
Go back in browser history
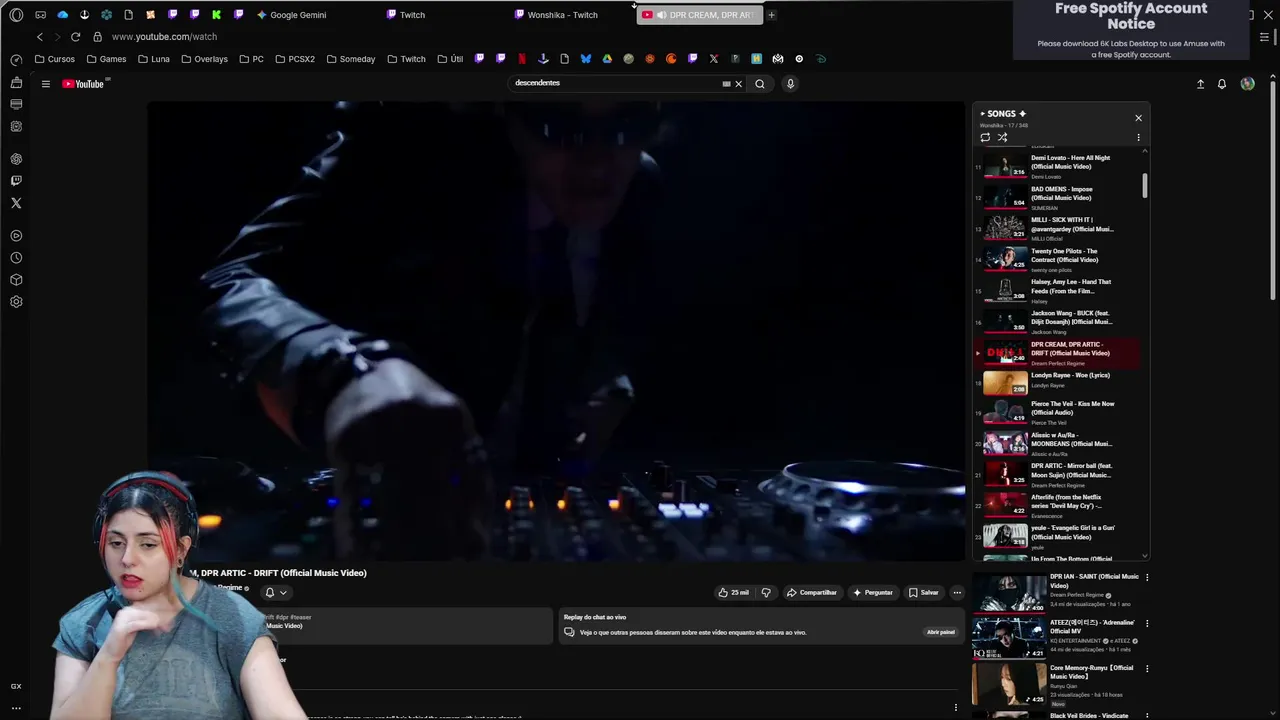[x=40, y=37]
